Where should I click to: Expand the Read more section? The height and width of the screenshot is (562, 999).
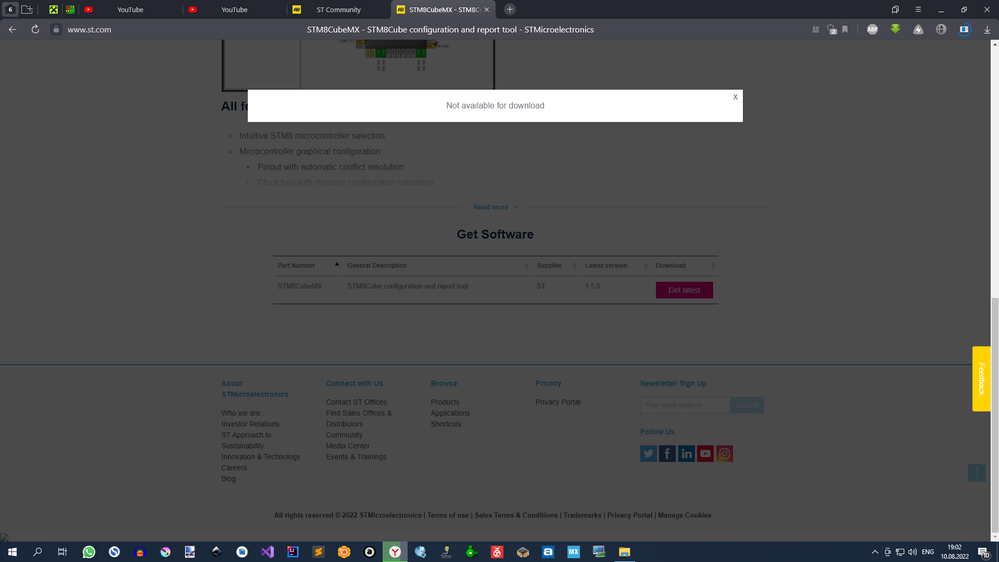coord(495,207)
